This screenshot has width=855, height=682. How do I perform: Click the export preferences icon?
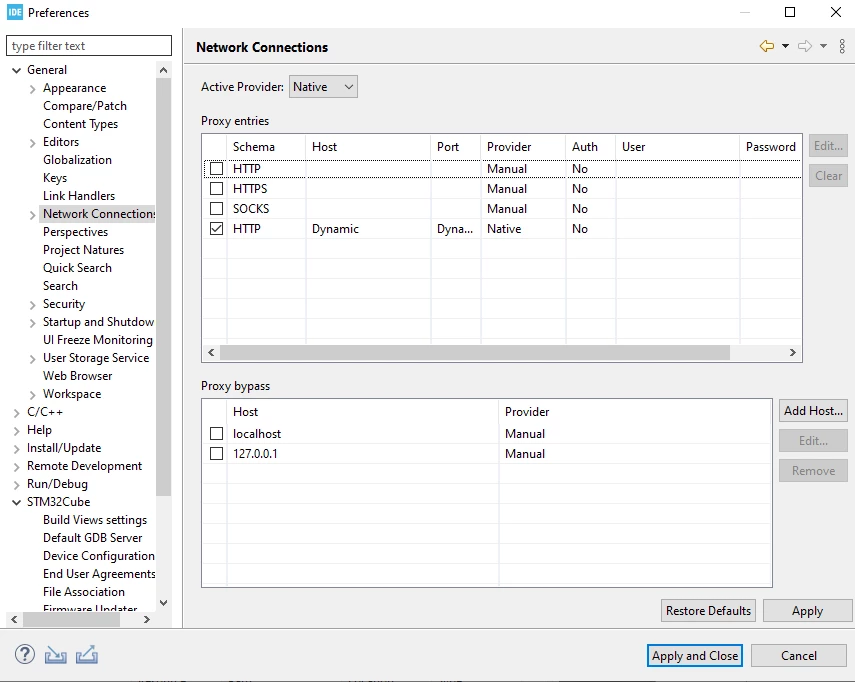pyautogui.click(x=87, y=654)
